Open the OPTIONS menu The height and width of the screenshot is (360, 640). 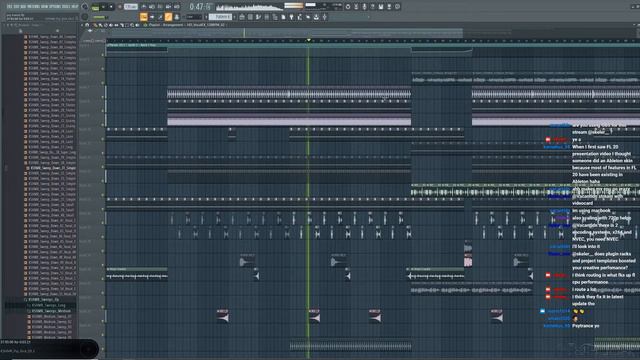[x=56, y=7]
